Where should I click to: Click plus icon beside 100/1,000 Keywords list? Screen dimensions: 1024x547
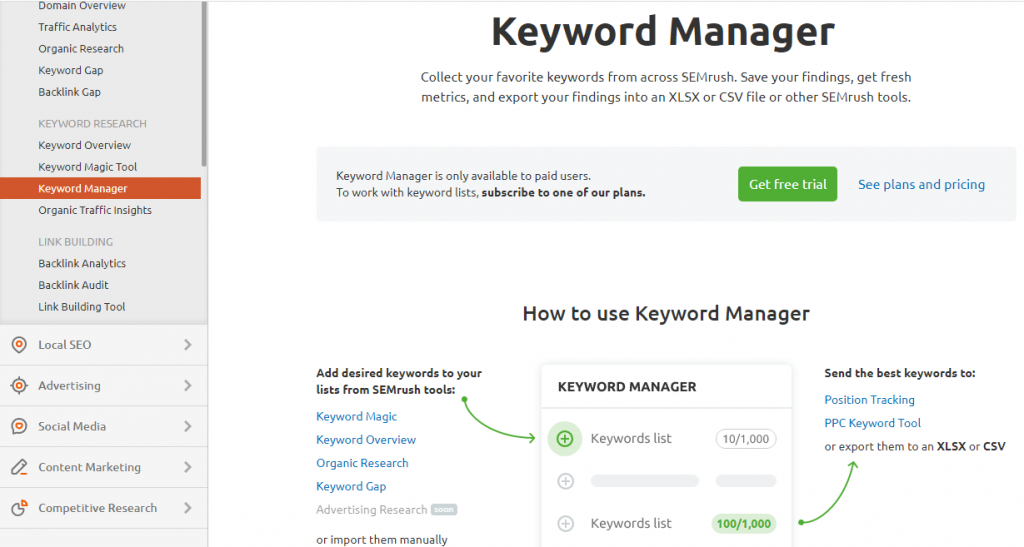(x=566, y=524)
